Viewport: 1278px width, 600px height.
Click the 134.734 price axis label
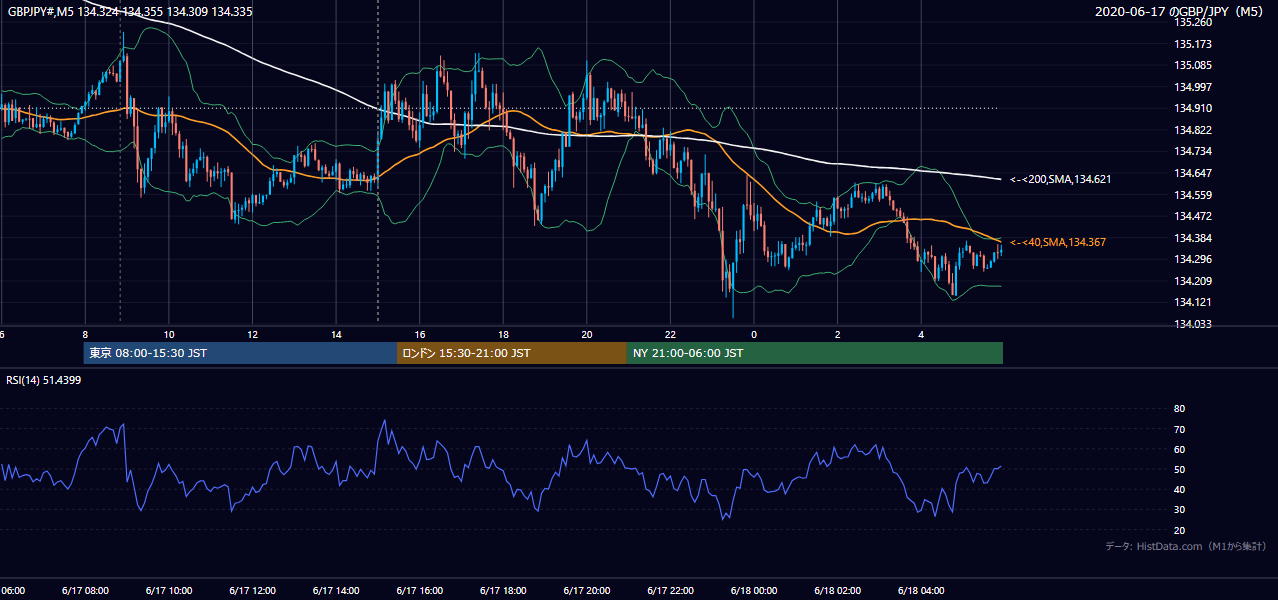1193,151
